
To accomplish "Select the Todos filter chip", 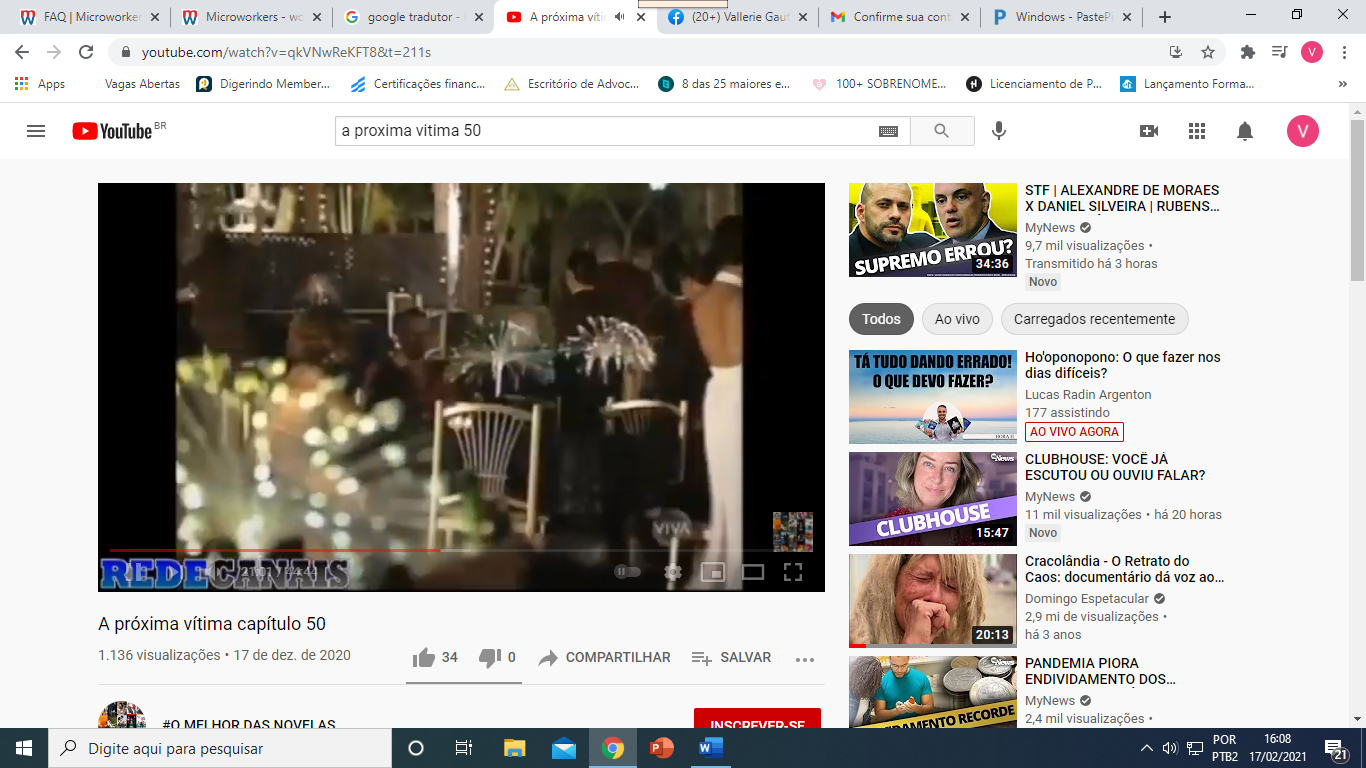I will pos(881,319).
